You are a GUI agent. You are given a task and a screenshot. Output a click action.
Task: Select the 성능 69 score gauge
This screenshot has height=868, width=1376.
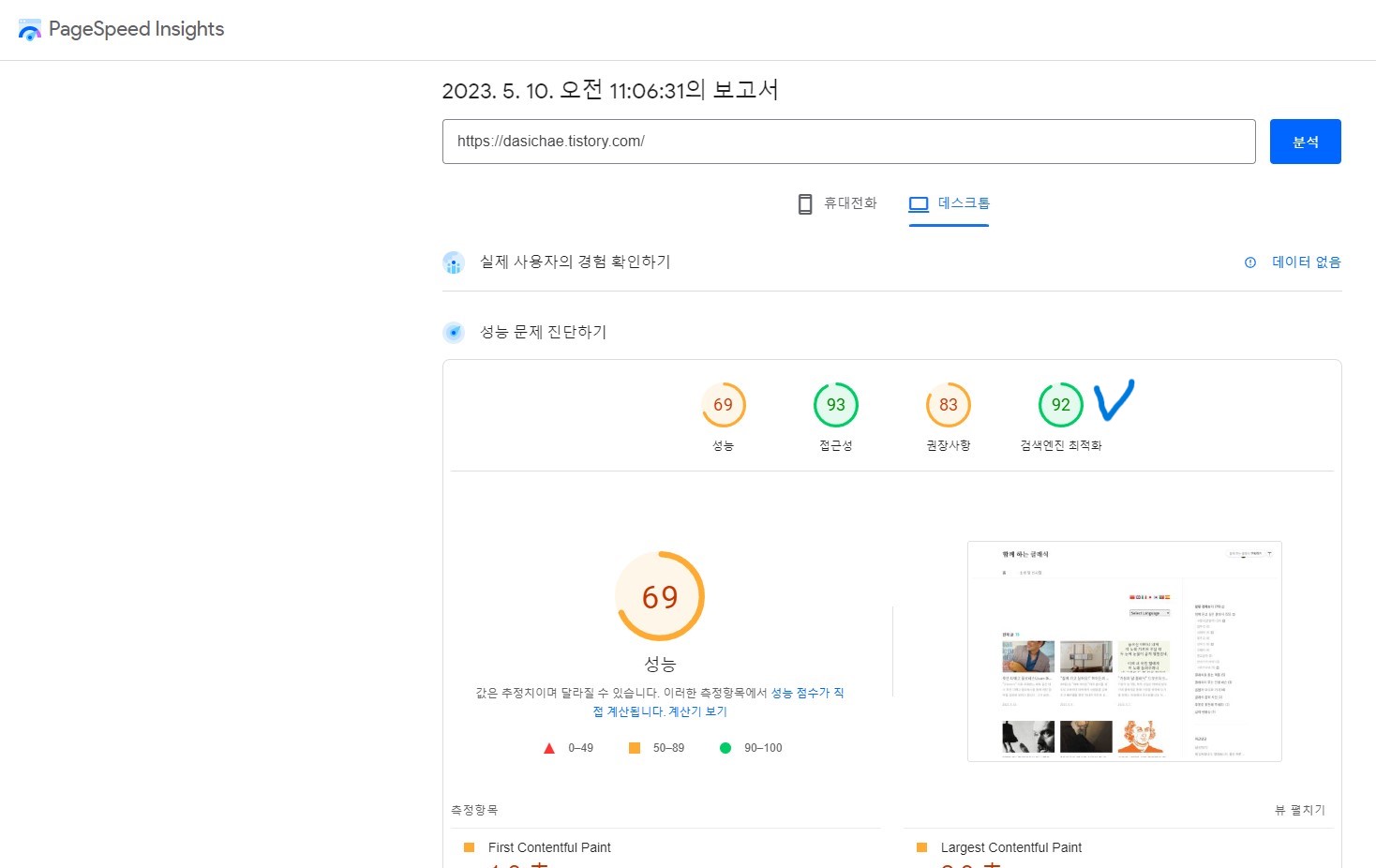[x=723, y=405]
